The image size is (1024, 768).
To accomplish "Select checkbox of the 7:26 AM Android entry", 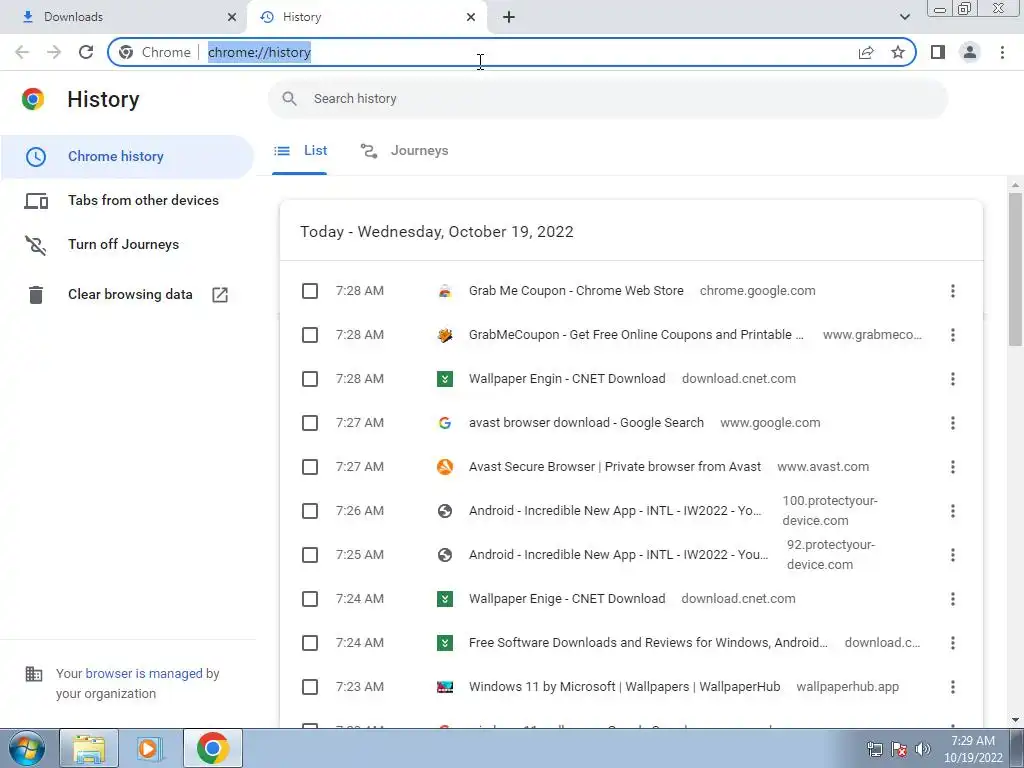I will coord(310,511).
